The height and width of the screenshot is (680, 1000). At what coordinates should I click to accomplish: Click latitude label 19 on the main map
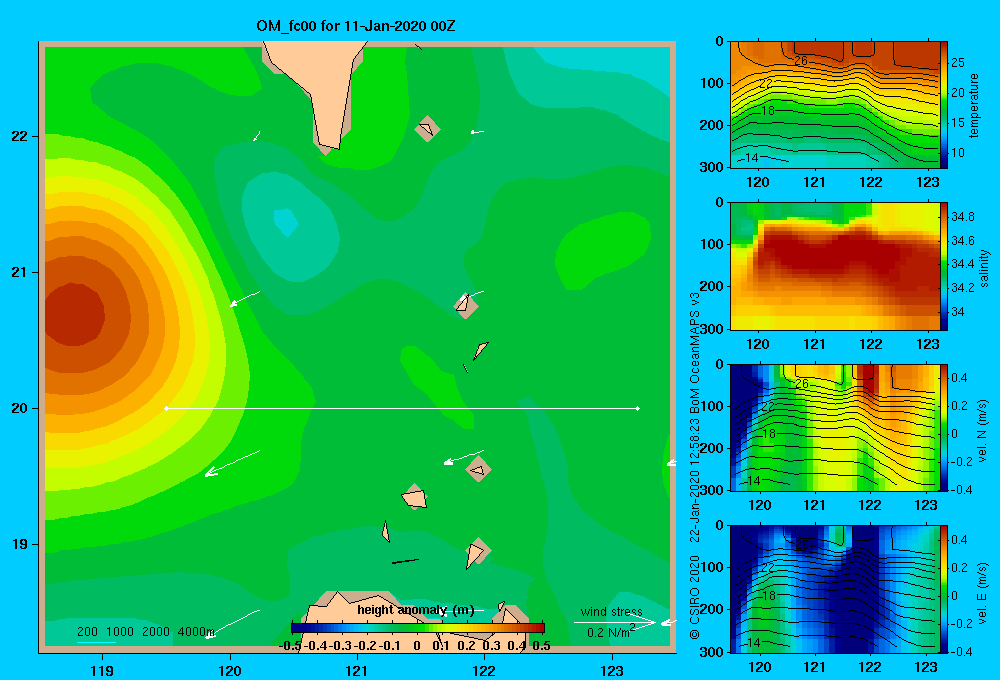pos(20,544)
